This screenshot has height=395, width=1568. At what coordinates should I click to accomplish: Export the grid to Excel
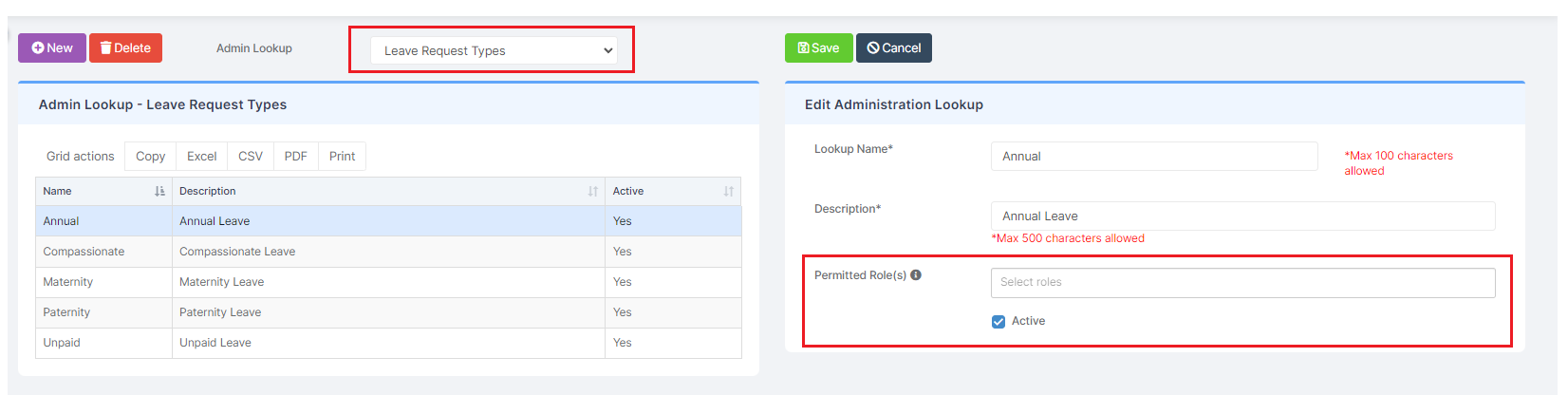201,157
